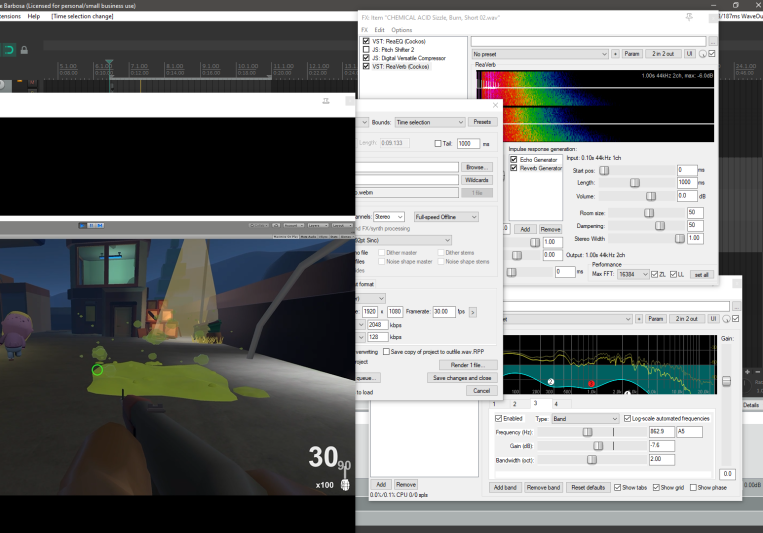Image resolution: width=763 pixels, height=533 pixels.
Task: Toggle the ReaEQ bypass checkbox beside the knob
Action: 736,318
